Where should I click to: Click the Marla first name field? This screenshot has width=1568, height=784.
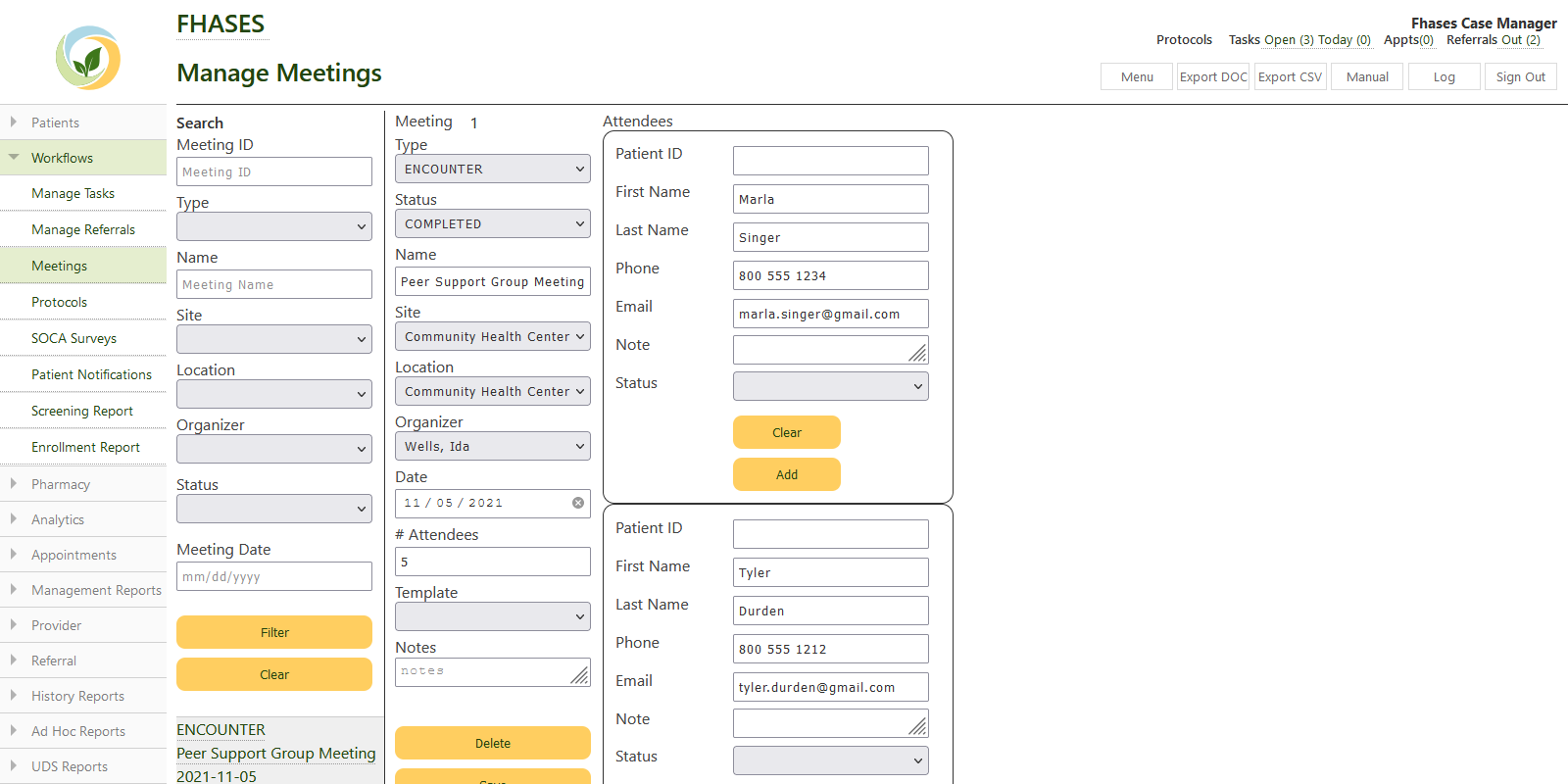pyautogui.click(x=831, y=199)
